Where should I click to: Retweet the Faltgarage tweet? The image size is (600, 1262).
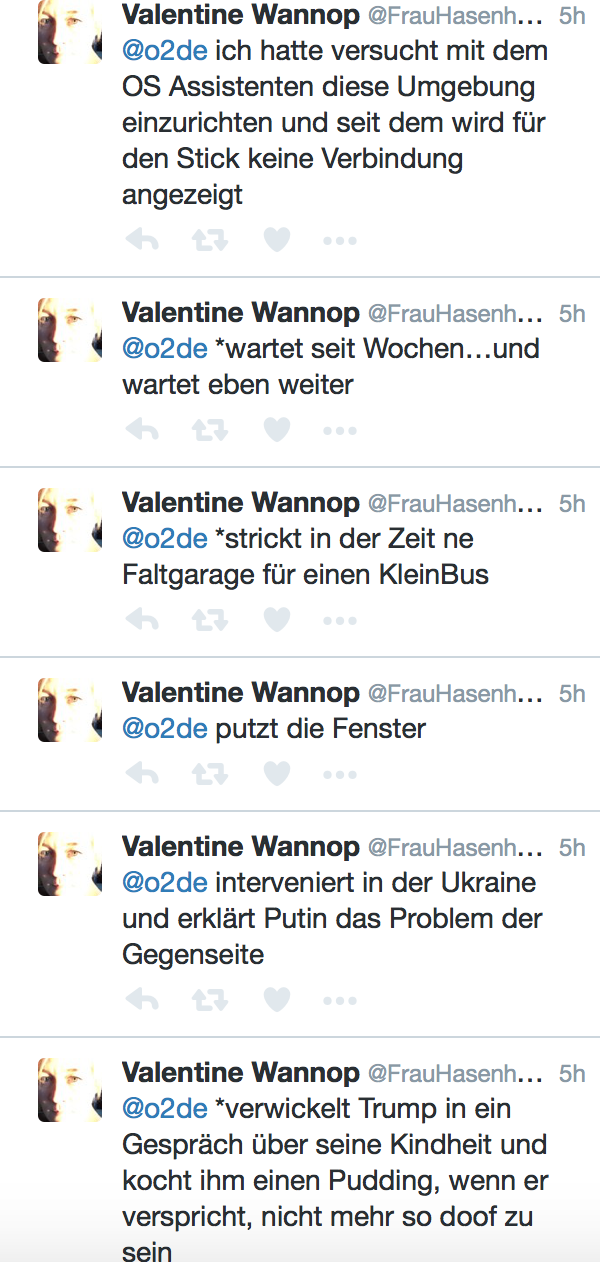click(209, 620)
